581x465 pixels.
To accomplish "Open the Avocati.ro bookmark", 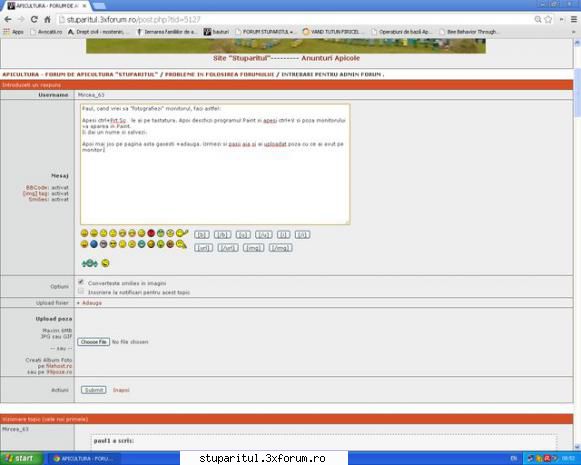I will pyautogui.click(x=46, y=32).
